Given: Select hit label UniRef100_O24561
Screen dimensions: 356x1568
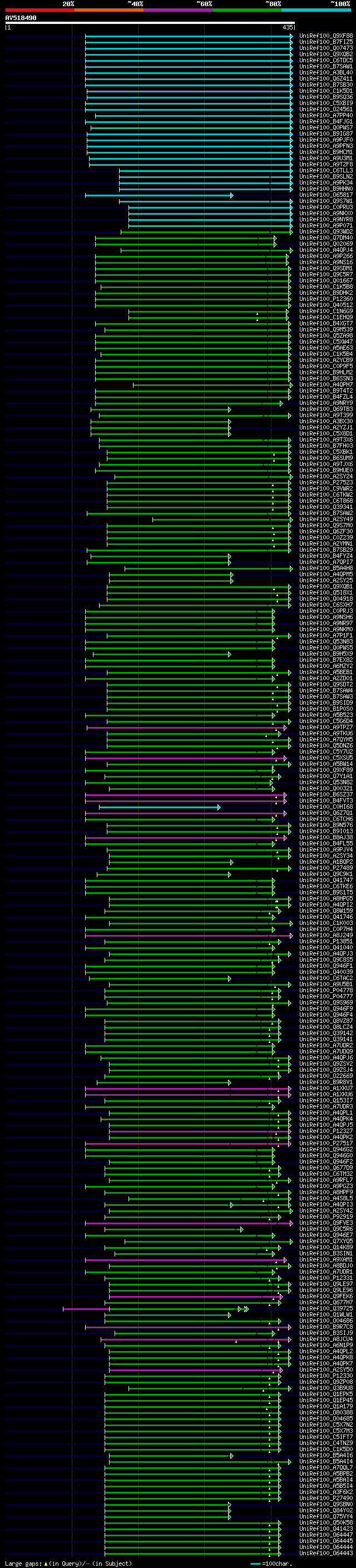Looking at the screenshot, I should (326, 110).
